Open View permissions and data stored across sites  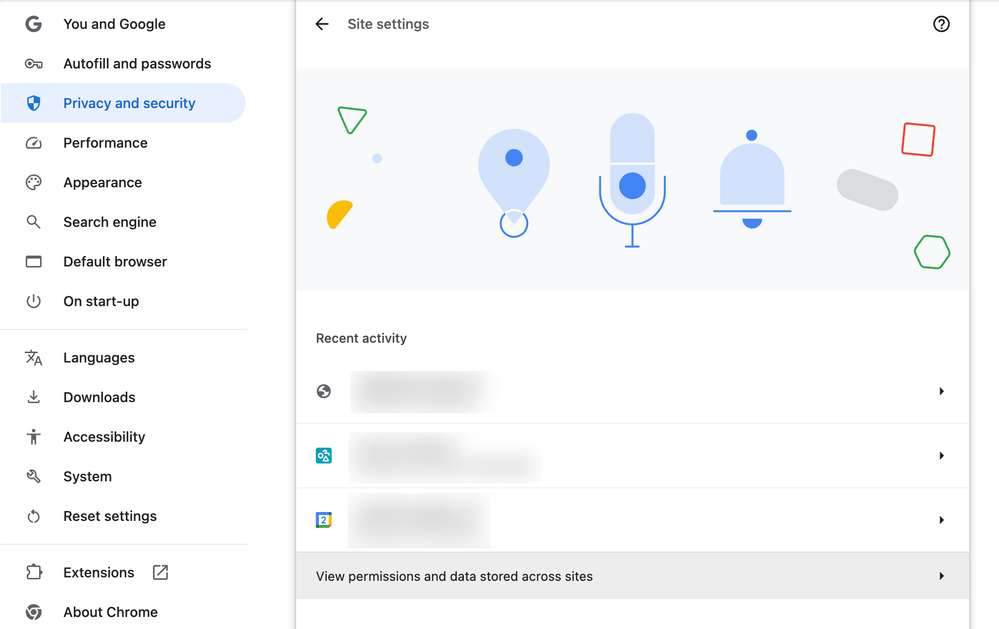pyautogui.click(x=633, y=576)
